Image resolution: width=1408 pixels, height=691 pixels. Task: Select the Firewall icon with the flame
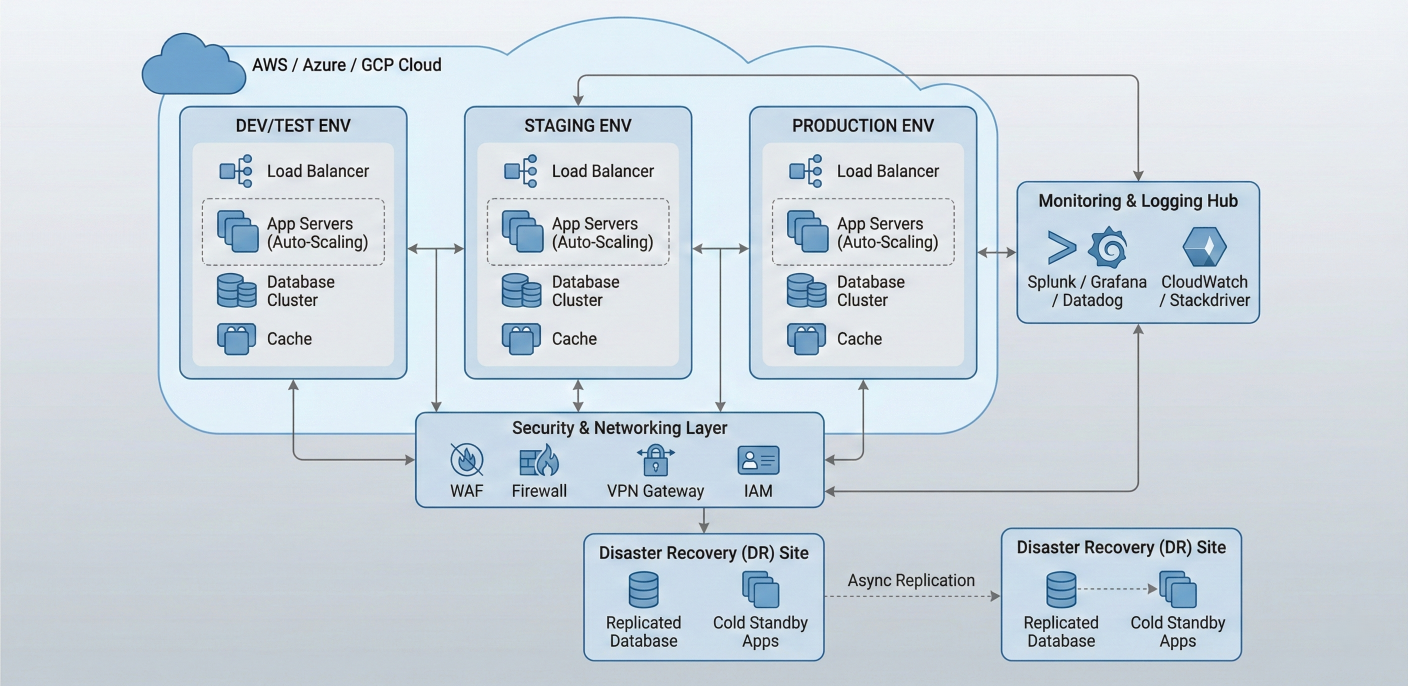coord(539,460)
